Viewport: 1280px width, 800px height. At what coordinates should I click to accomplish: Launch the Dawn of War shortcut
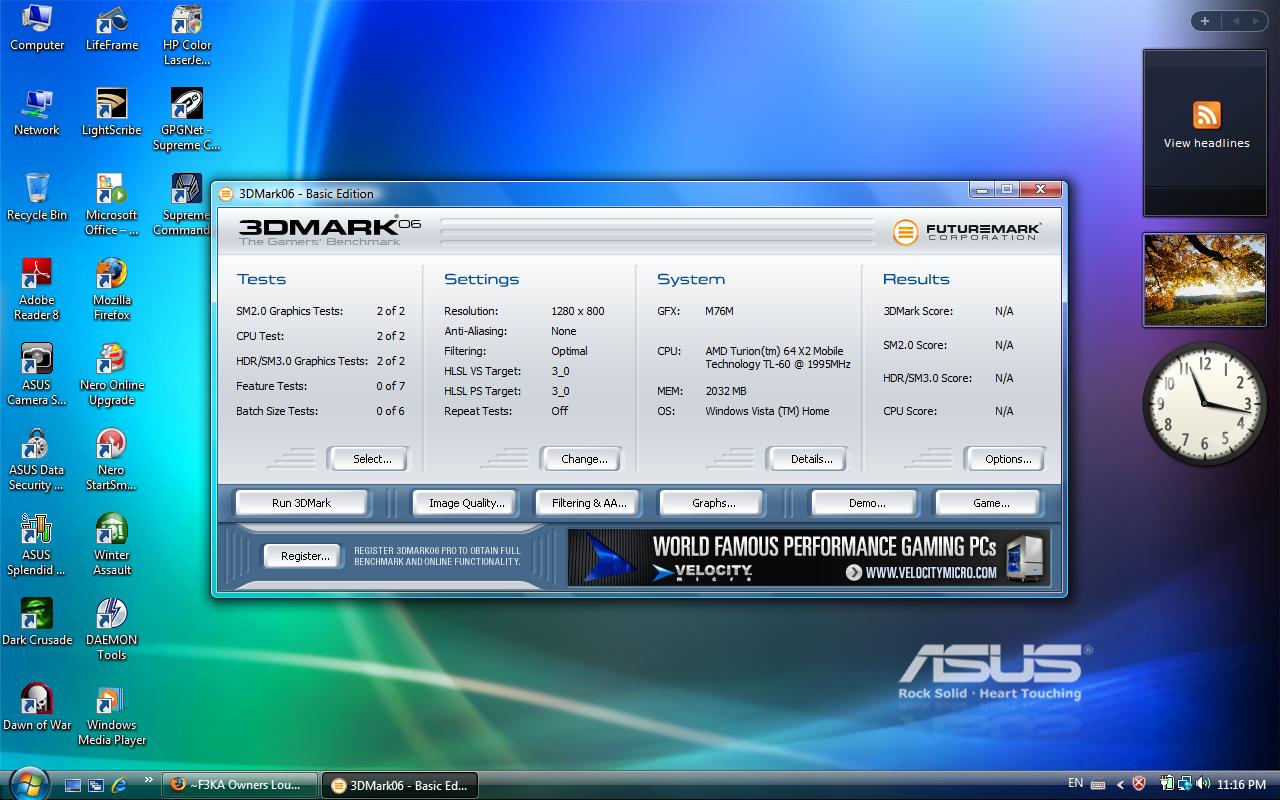[x=37, y=708]
